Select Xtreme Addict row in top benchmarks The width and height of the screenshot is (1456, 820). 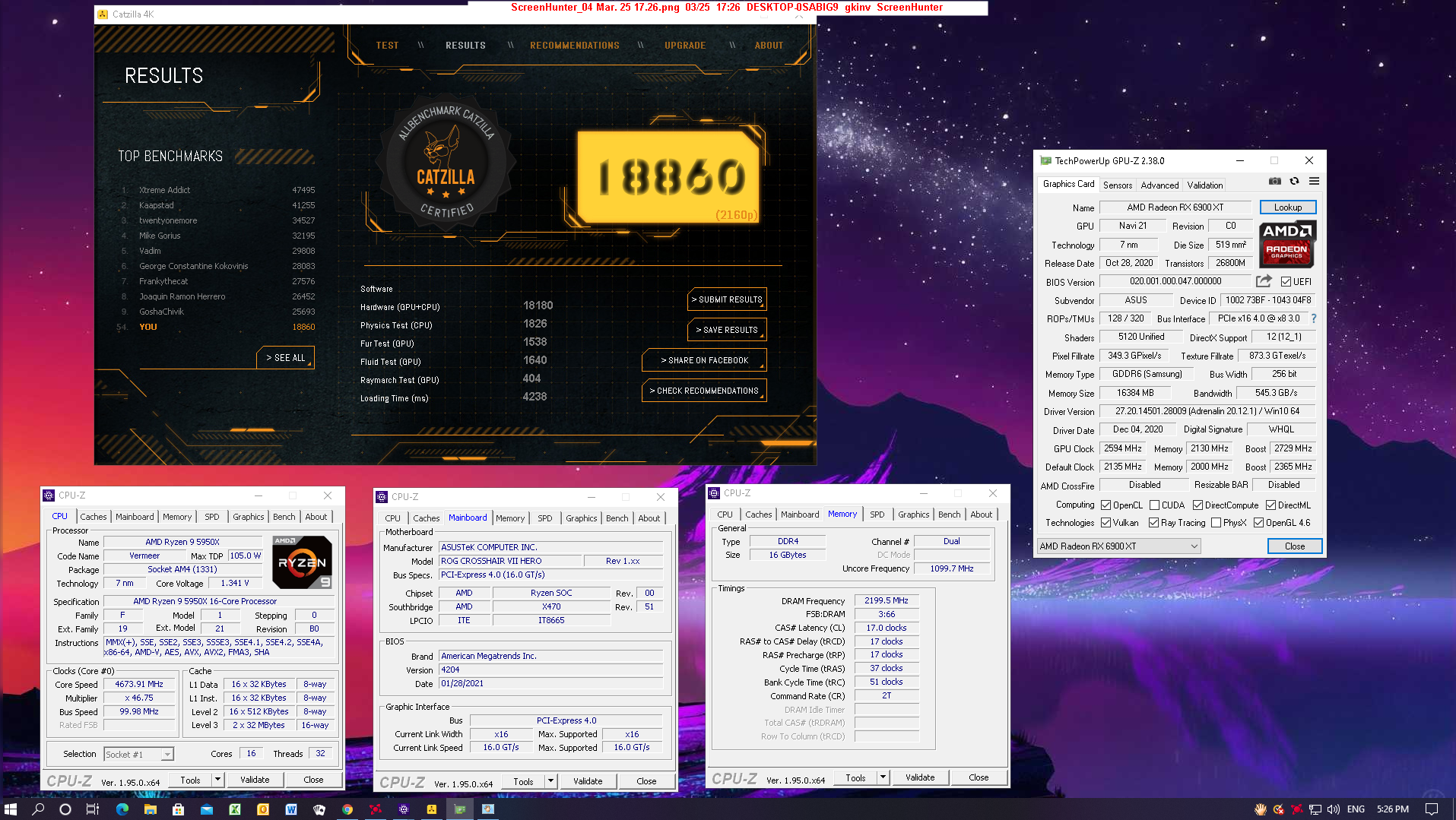point(217,190)
